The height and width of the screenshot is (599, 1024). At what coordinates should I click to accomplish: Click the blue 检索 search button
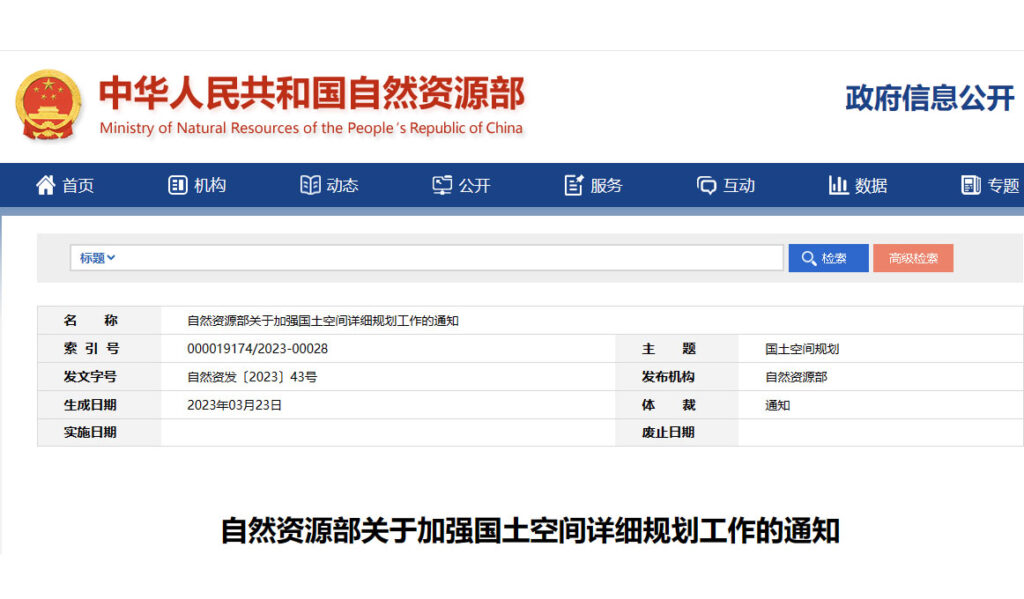(x=828, y=258)
